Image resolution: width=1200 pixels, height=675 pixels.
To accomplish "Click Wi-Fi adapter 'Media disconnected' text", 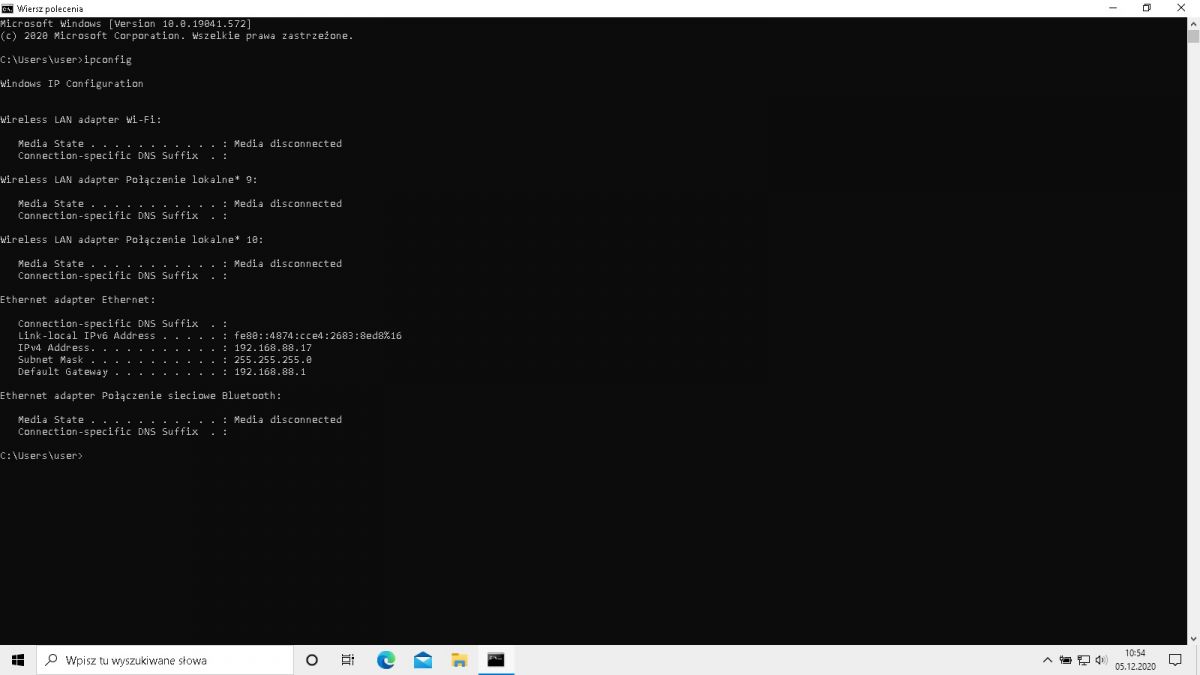I will coord(288,144).
